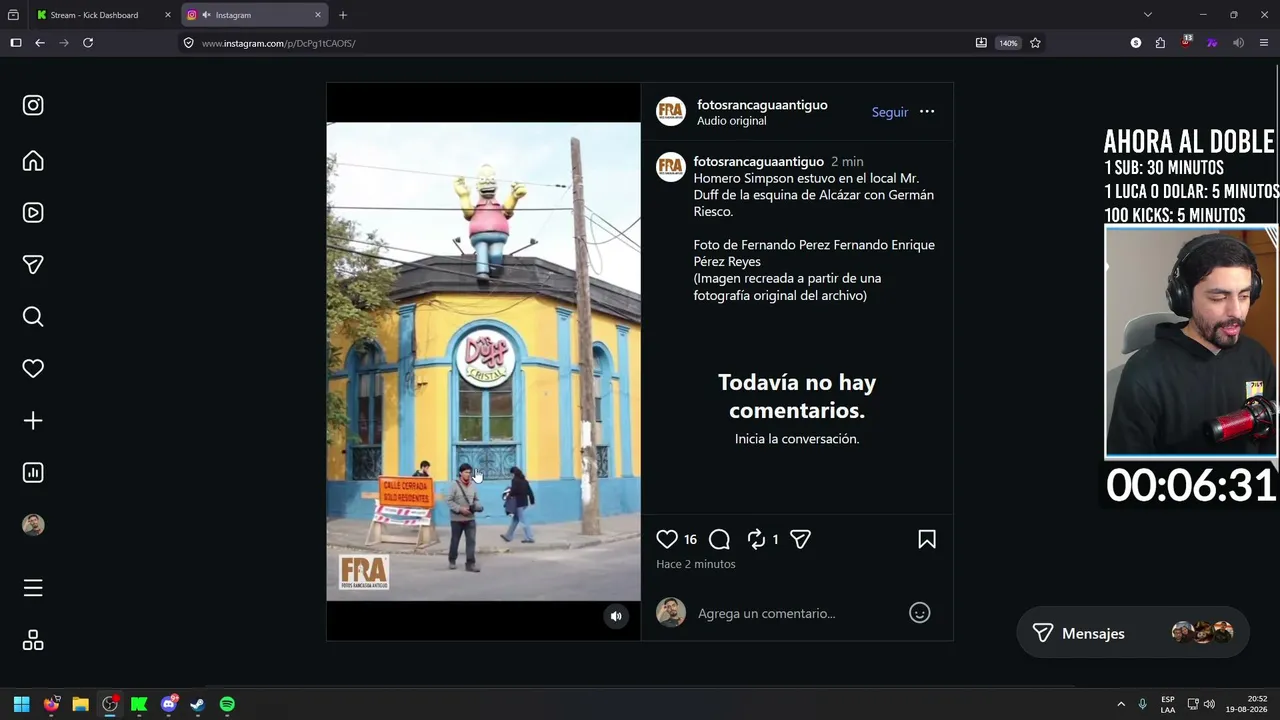Open Instagram search from sidebar
1280x720 pixels.
pyautogui.click(x=33, y=317)
